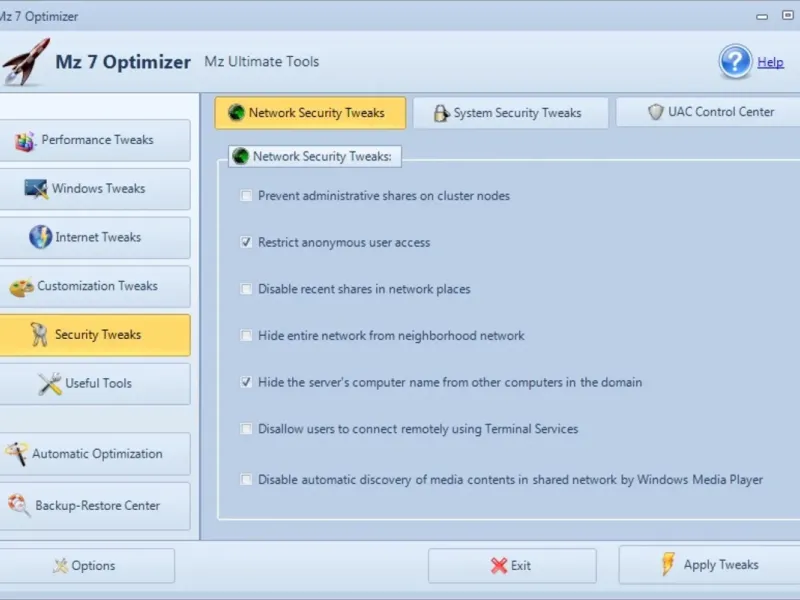Click the Exit button
The width and height of the screenshot is (800, 600).
click(512, 565)
